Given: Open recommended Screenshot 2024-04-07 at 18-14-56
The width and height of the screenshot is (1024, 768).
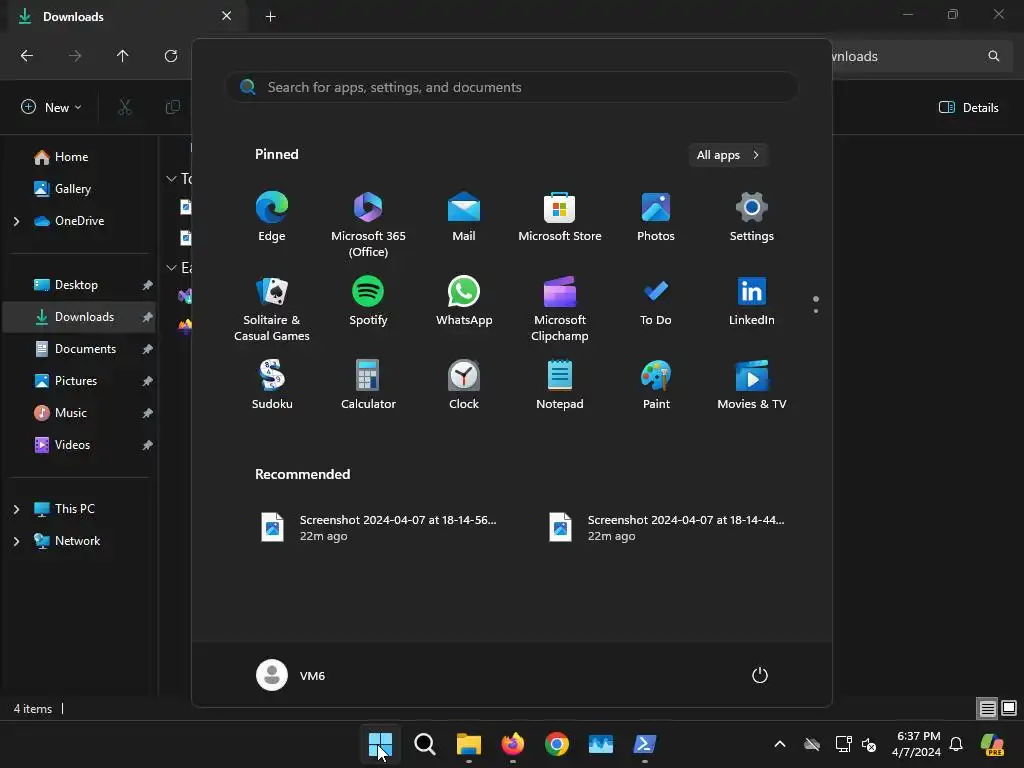Looking at the screenshot, I should [x=379, y=528].
